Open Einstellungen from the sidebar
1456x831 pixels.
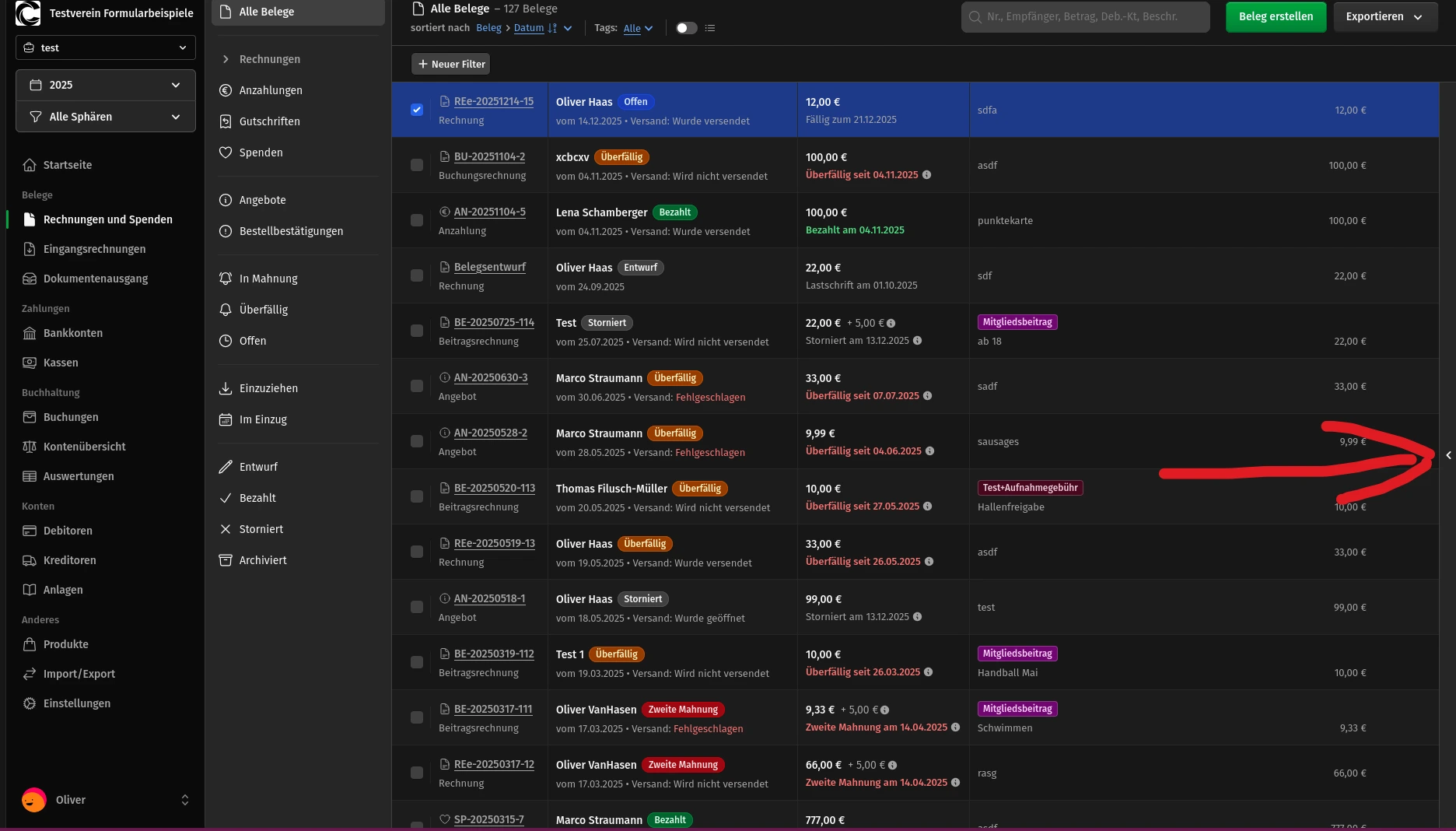tap(76, 703)
